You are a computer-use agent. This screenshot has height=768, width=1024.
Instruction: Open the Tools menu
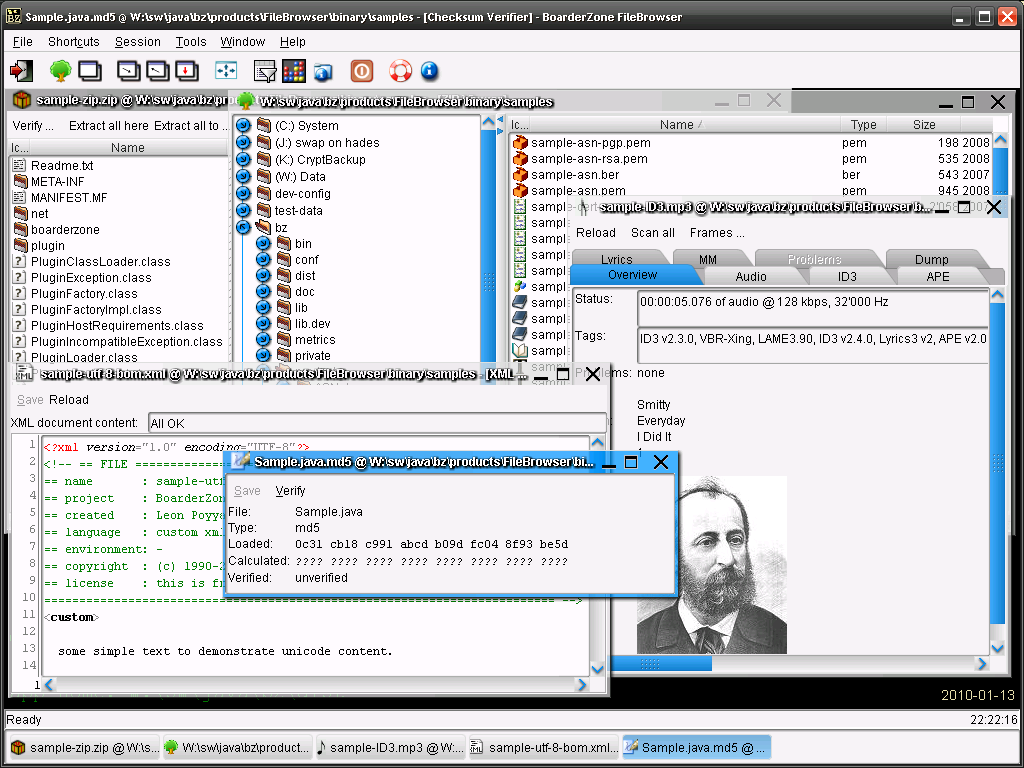tap(191, 42)
